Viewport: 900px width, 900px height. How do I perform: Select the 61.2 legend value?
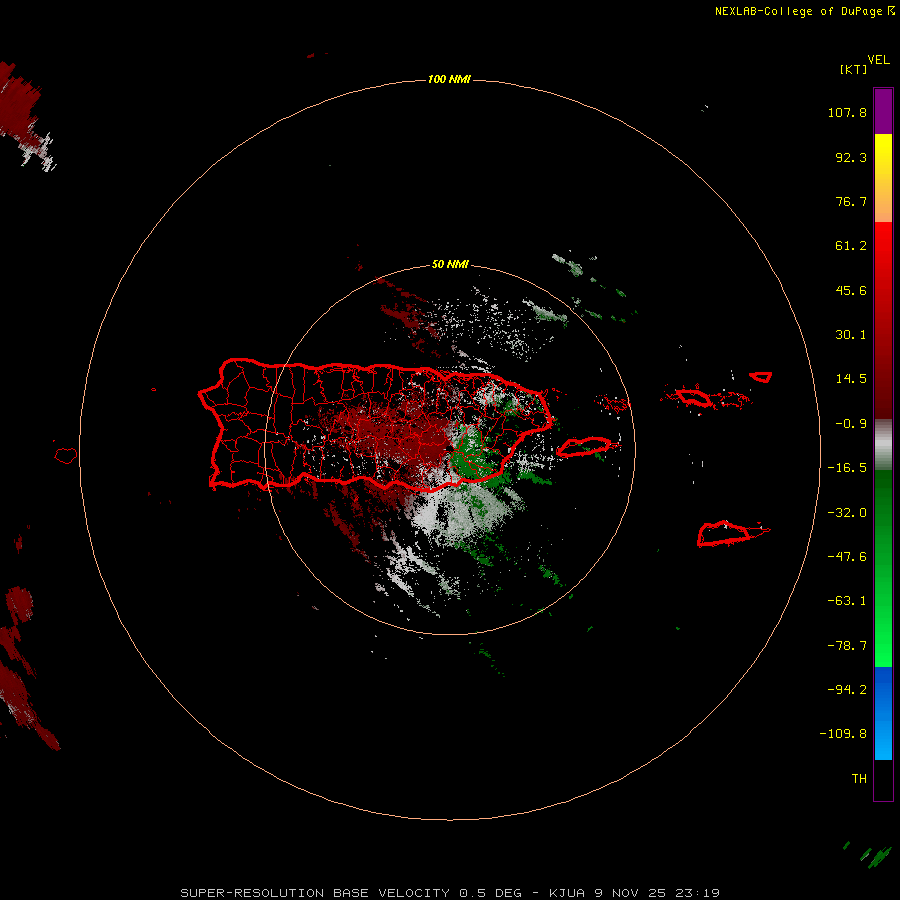pyautogui.click(x=851, y=246)
